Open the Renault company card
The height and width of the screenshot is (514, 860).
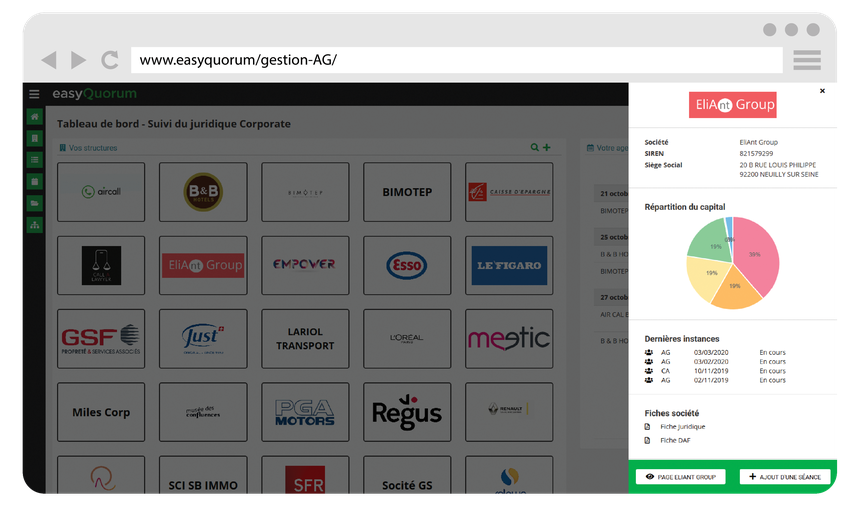(509, 412)
